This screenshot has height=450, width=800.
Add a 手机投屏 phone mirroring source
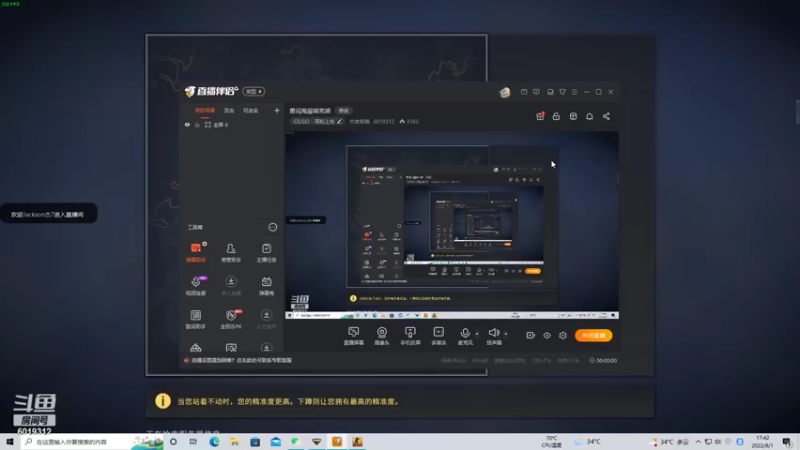tap(410, 336)
